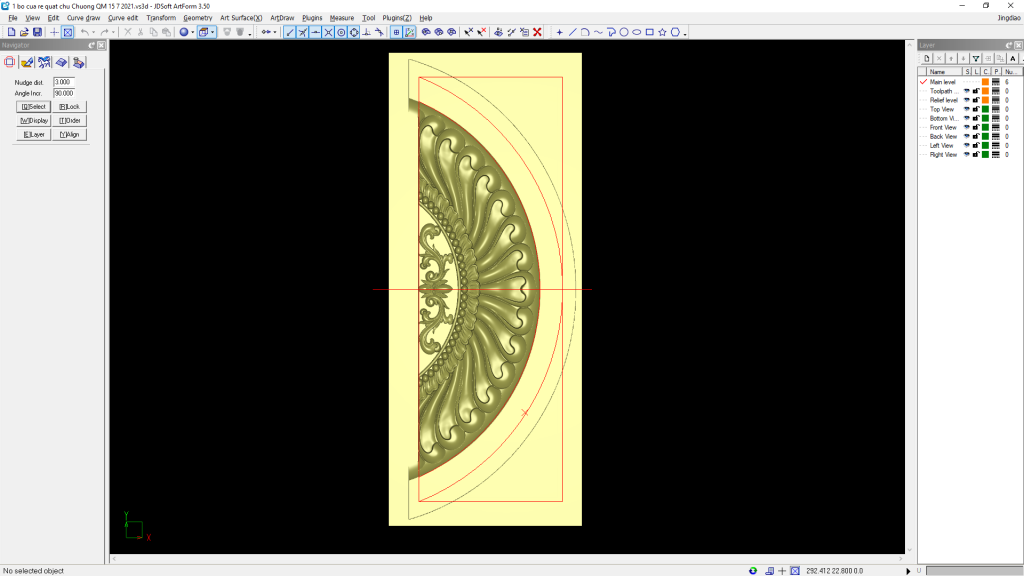Open the File menu
This screenshot has width=1024, height=576.
[x=13, y=18]
